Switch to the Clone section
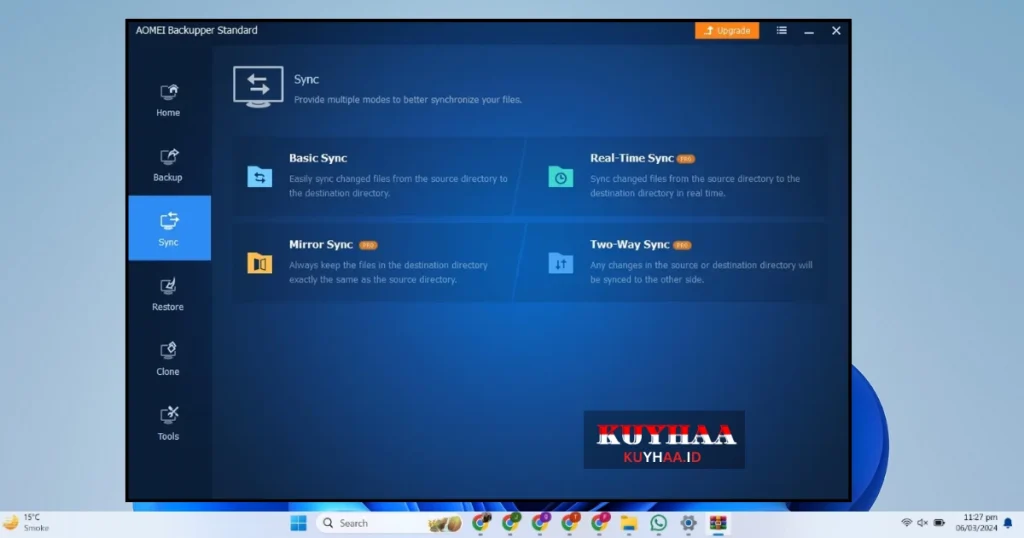This screenshot has height=538, width=1024. [168, 359]
